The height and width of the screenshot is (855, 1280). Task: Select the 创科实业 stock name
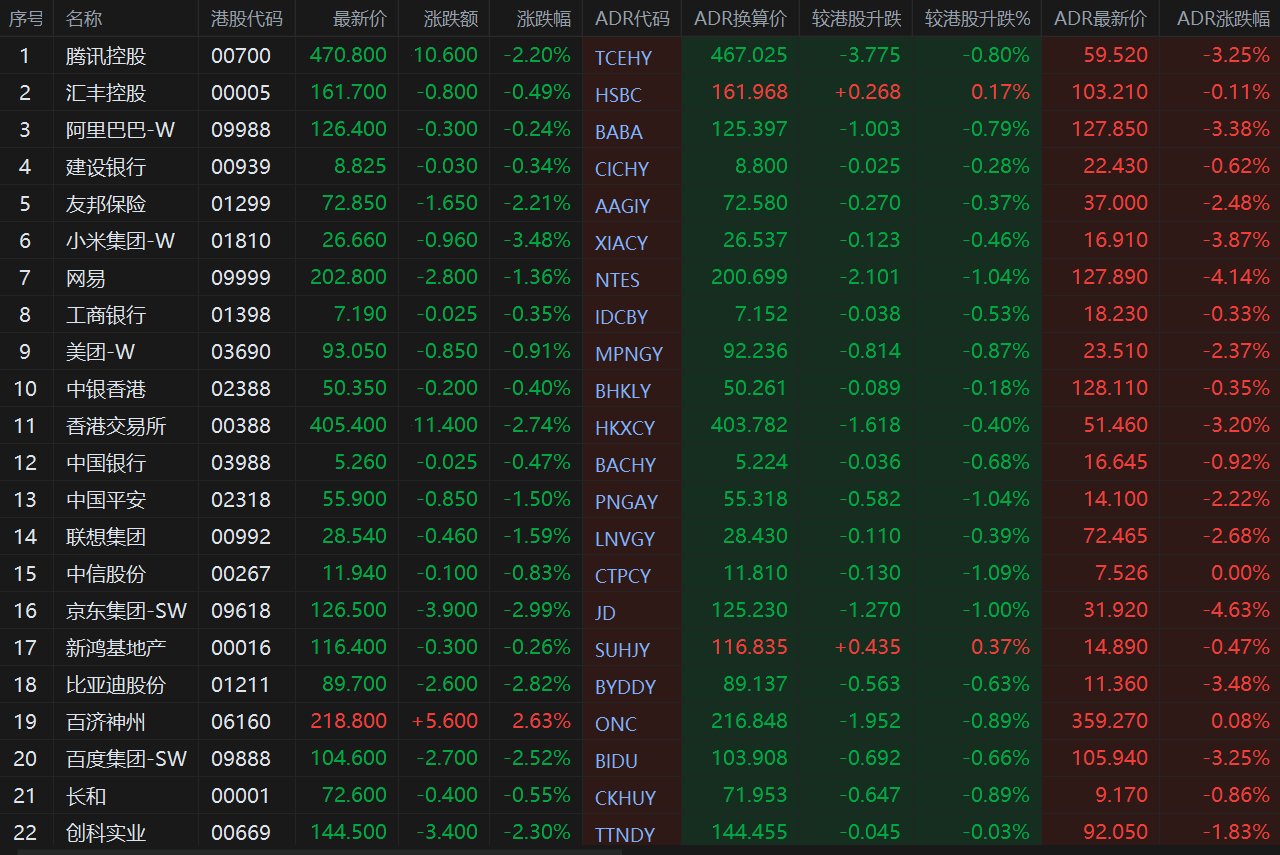[x=106, y=832]
